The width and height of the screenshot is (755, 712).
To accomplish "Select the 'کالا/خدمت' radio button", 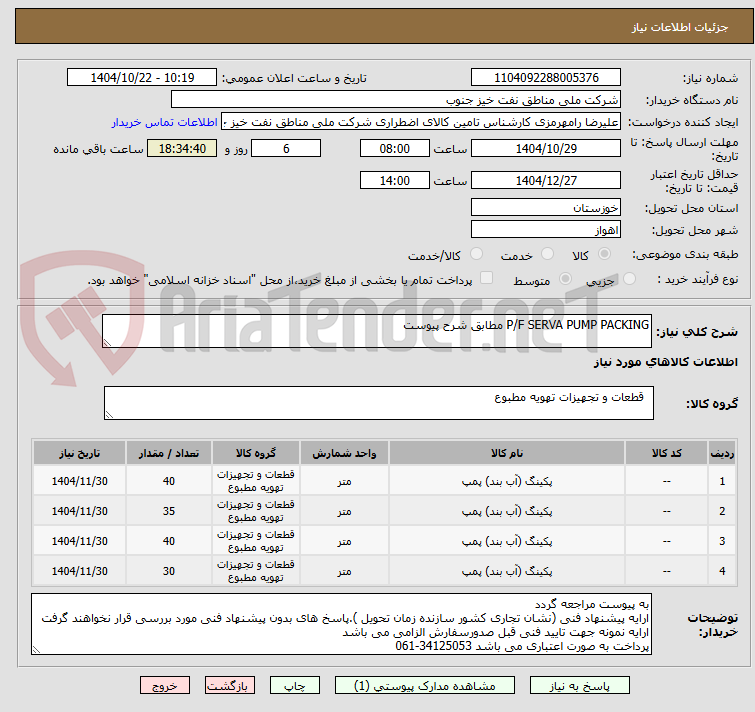I will coord(476,254).
